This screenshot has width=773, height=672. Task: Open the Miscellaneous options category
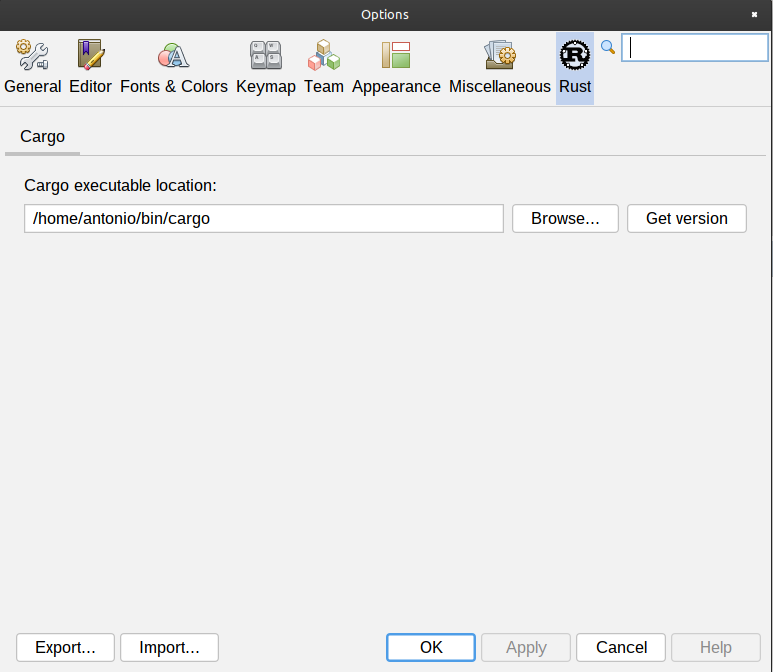click(x=499, y=68)
